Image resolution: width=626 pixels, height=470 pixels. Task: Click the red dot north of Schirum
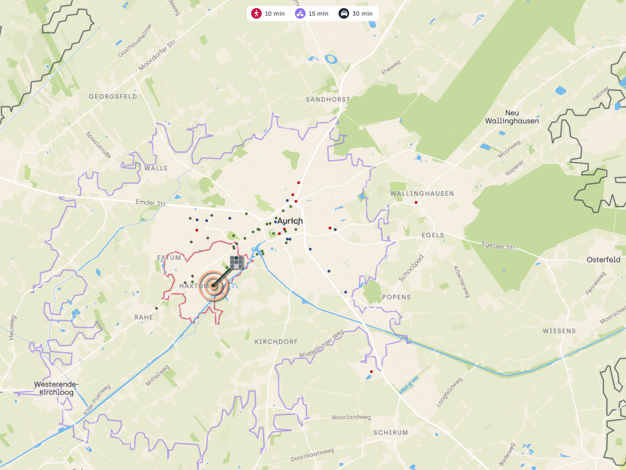click(x=371, y=372)
